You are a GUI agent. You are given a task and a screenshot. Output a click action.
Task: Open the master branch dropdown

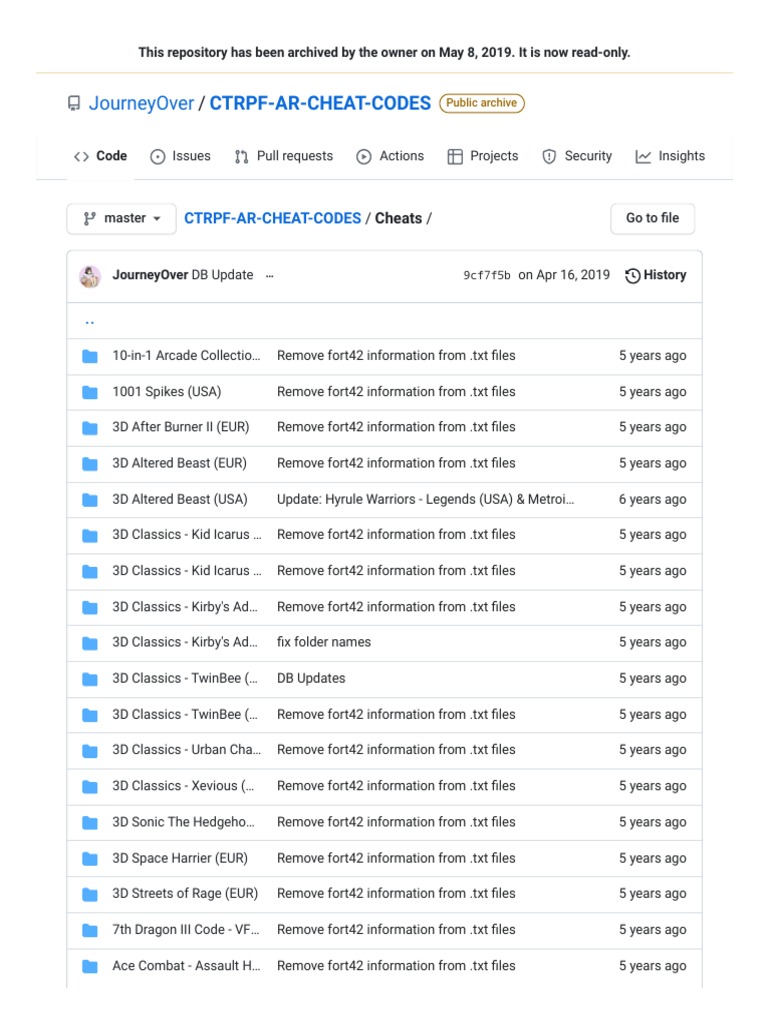[x=121, y=219]
